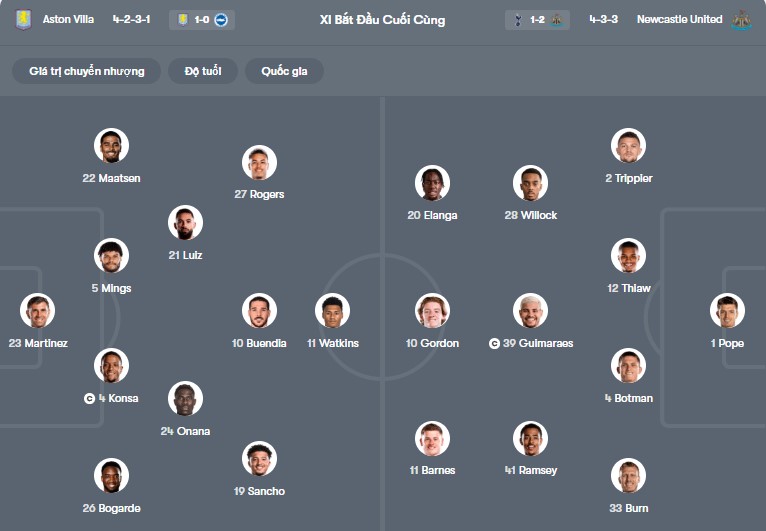The image size is (766, 531).
Task: Open Guimaraes' player avatar
Action: tap(531, 311)
